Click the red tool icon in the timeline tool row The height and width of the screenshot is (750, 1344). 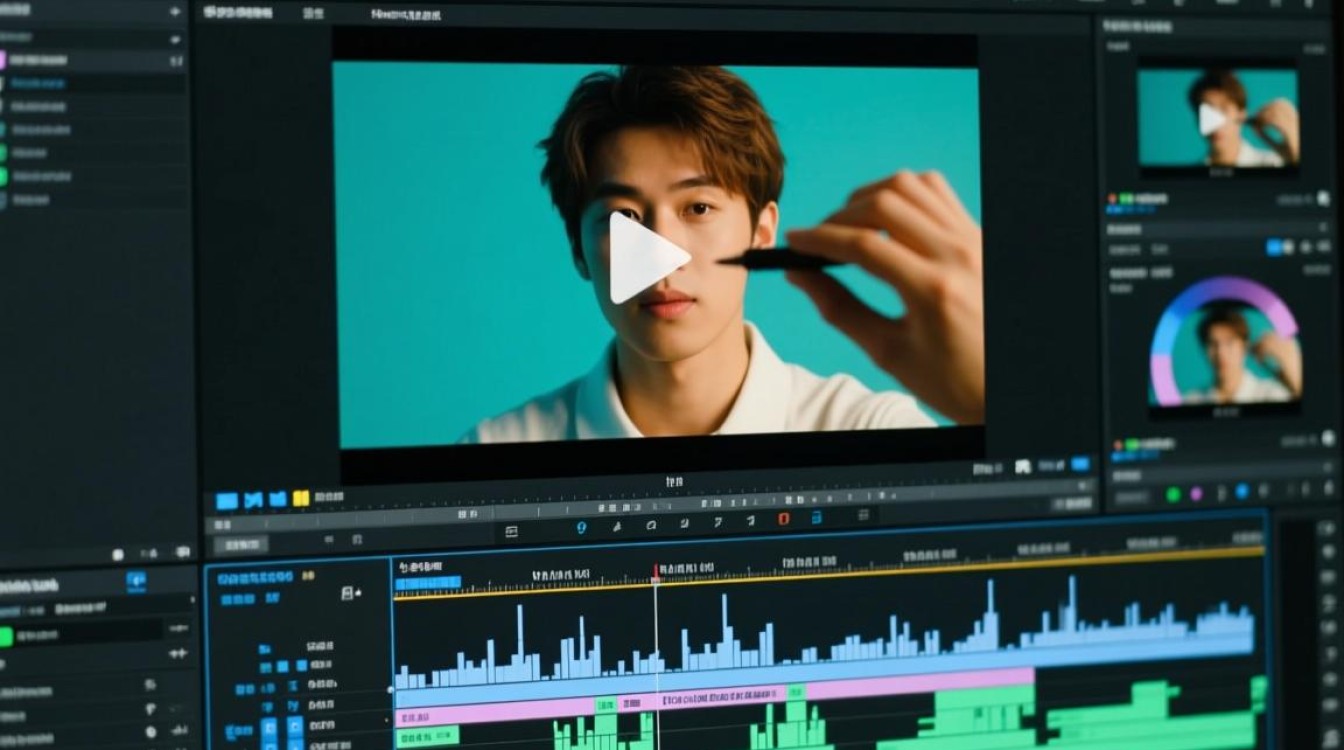(783, 519)
